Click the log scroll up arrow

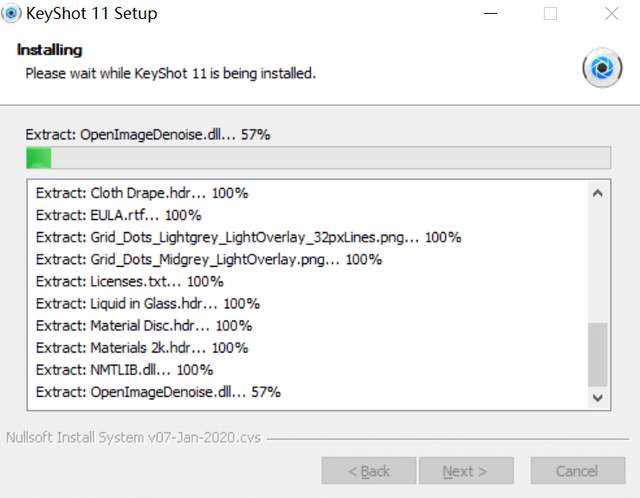click(x=598, y=193)
